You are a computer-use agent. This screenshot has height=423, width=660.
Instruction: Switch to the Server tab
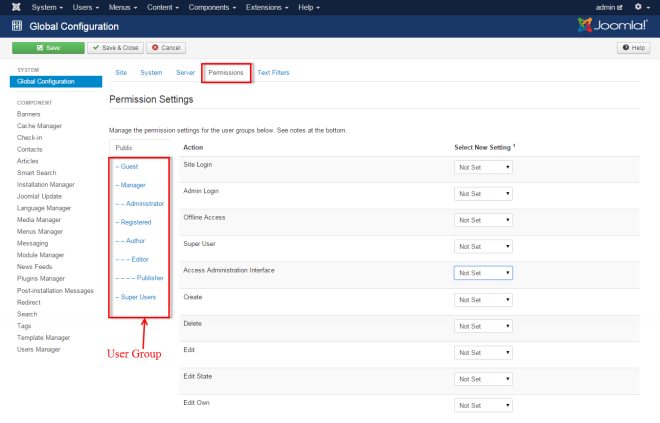[185, 72]
